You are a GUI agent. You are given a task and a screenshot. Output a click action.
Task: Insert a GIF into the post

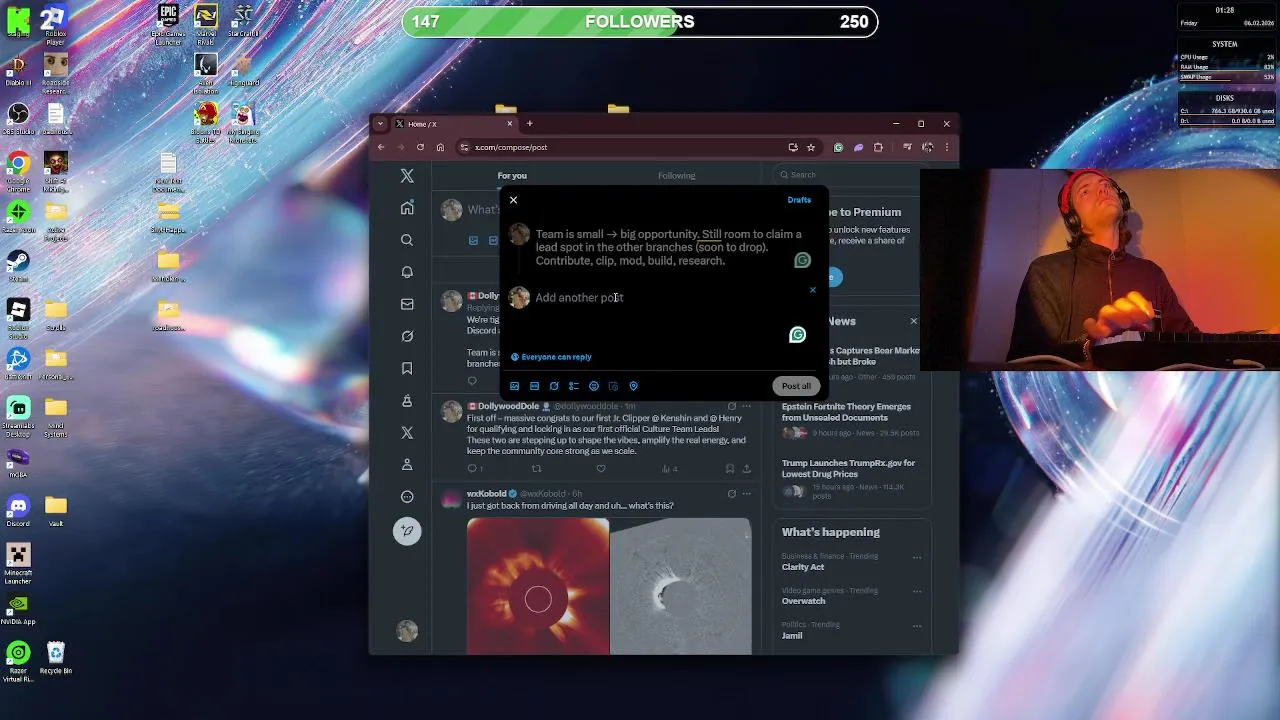click(x=534, y=386)
